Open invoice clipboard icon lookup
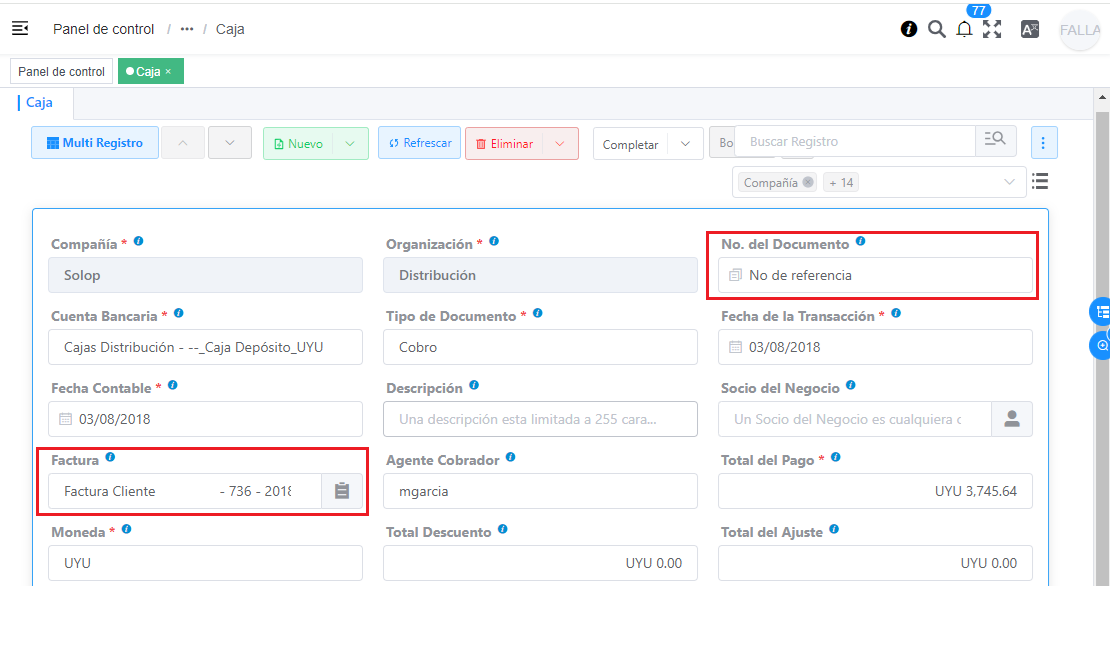The image size is (1110, 646). point(342,491)
